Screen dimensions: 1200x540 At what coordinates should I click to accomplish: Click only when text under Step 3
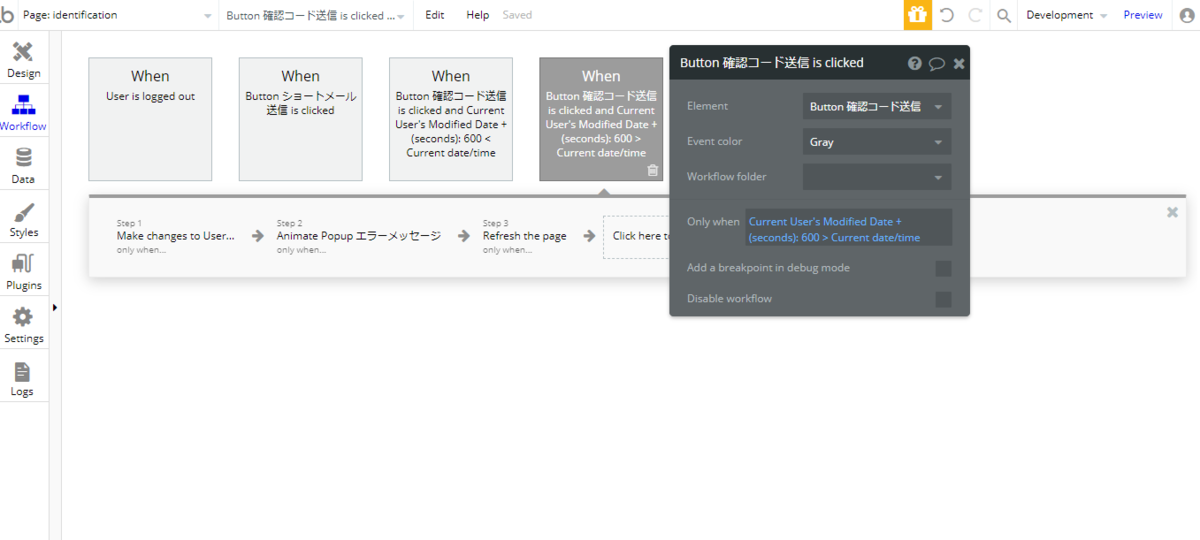point(507,250)
